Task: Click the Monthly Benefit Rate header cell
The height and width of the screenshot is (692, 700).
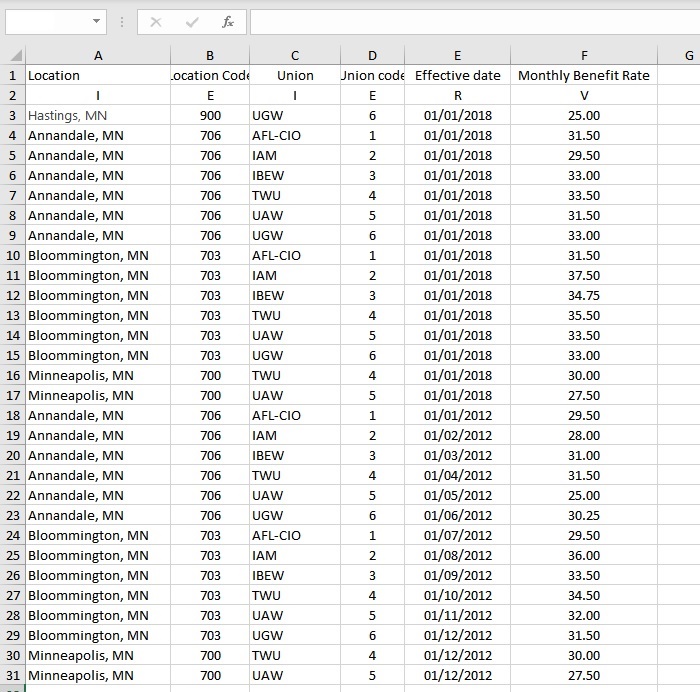Action: (583, 76)
